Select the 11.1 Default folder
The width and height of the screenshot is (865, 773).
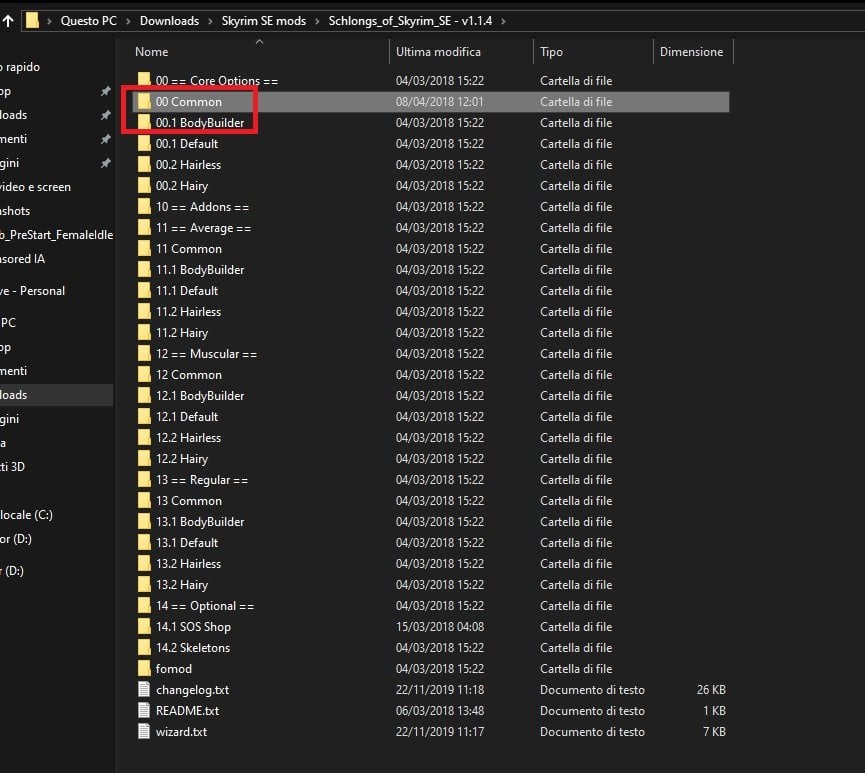point(186,290)
